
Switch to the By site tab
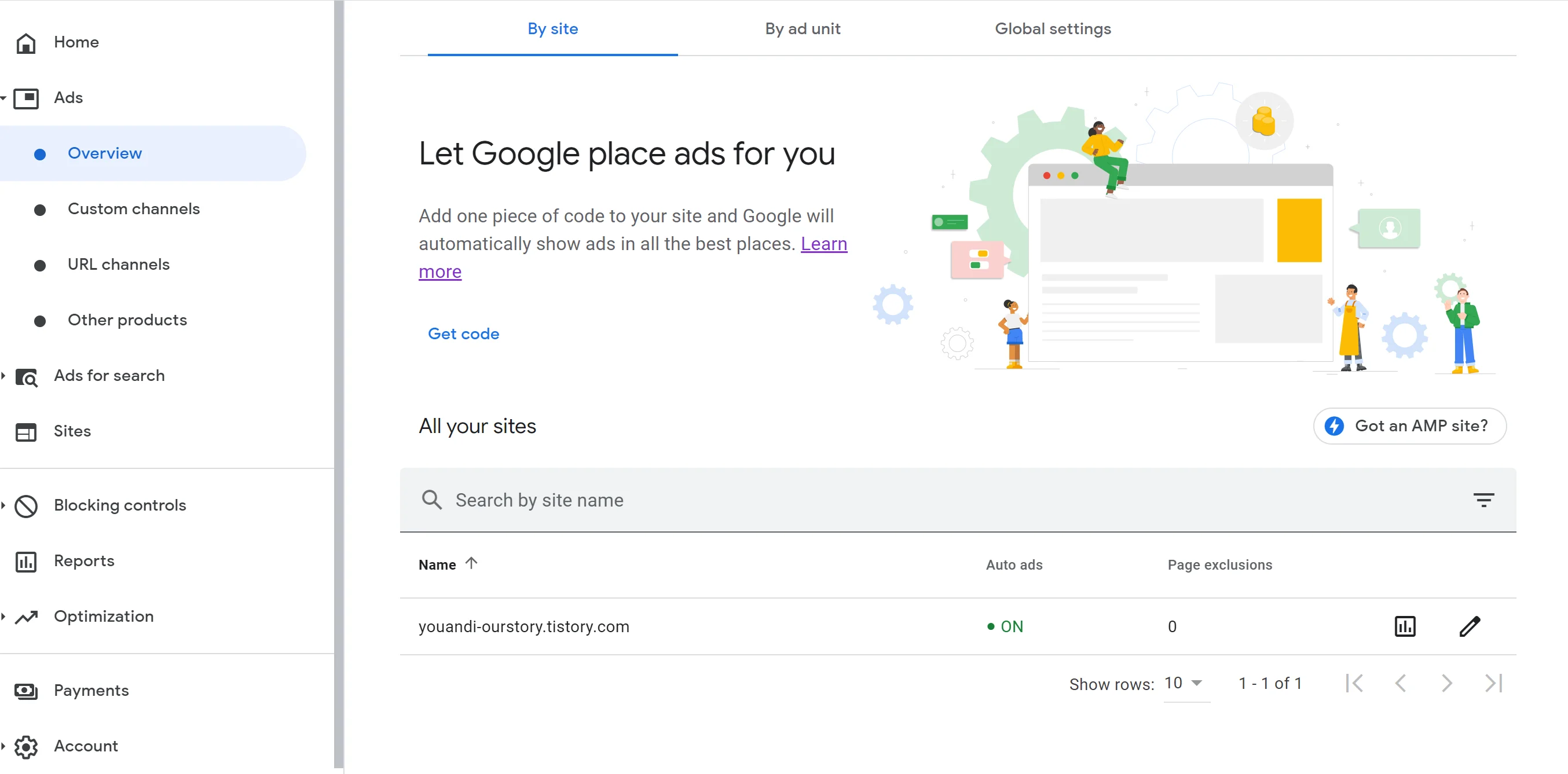pos(553,28)
